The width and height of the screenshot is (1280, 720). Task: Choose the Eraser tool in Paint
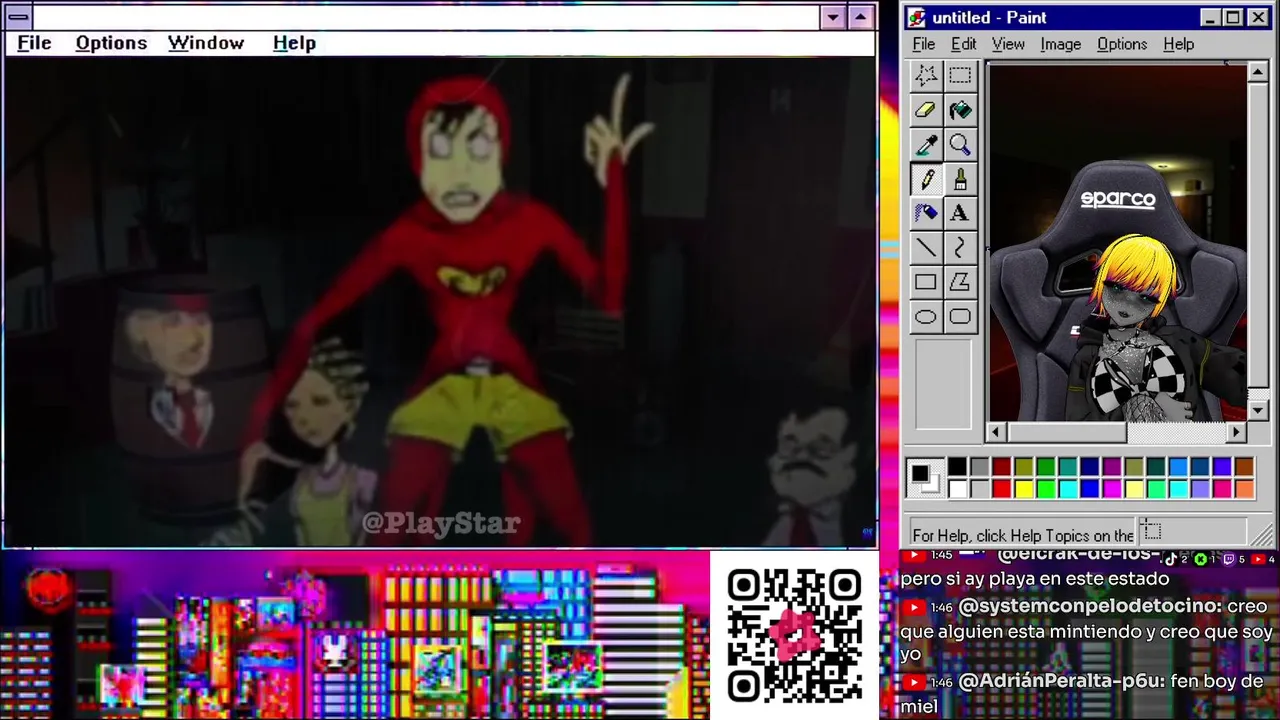coord(926,110)
